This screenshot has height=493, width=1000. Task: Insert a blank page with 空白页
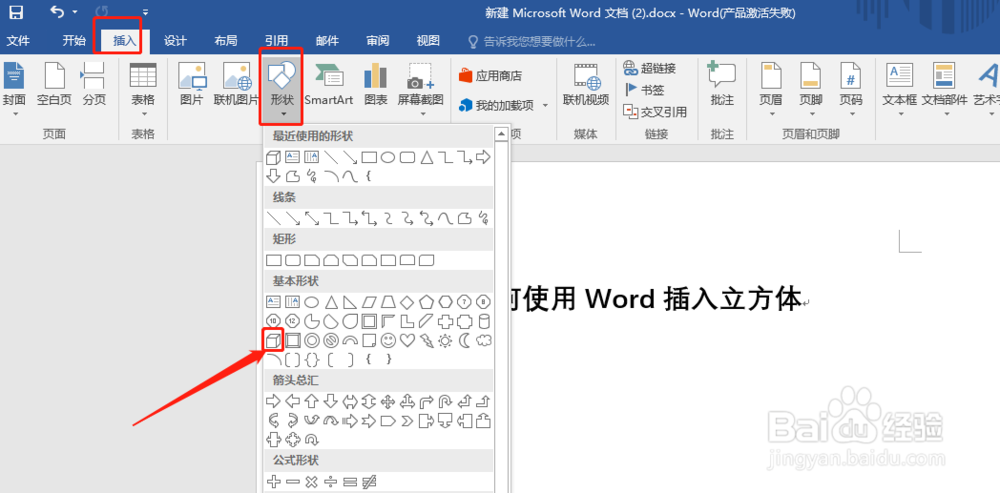pos(54,84)
